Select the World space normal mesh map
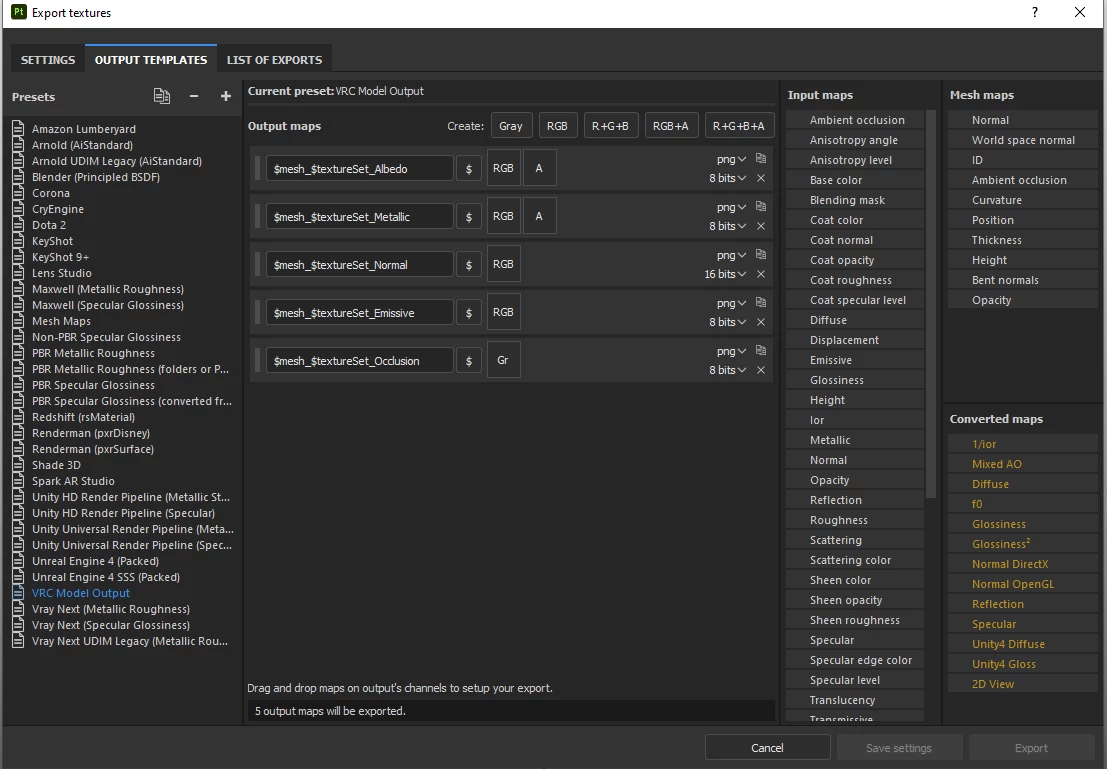Viewport: 1107px width, 769px height. point(1023,140)
